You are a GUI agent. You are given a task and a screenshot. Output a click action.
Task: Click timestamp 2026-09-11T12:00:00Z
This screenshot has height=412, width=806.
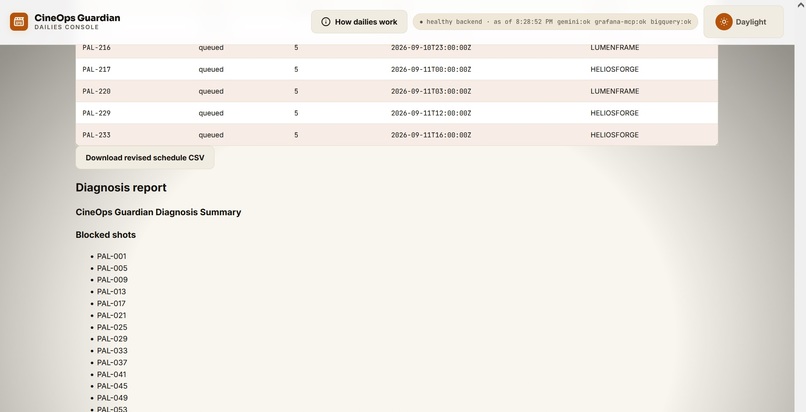tap(431, 113)
